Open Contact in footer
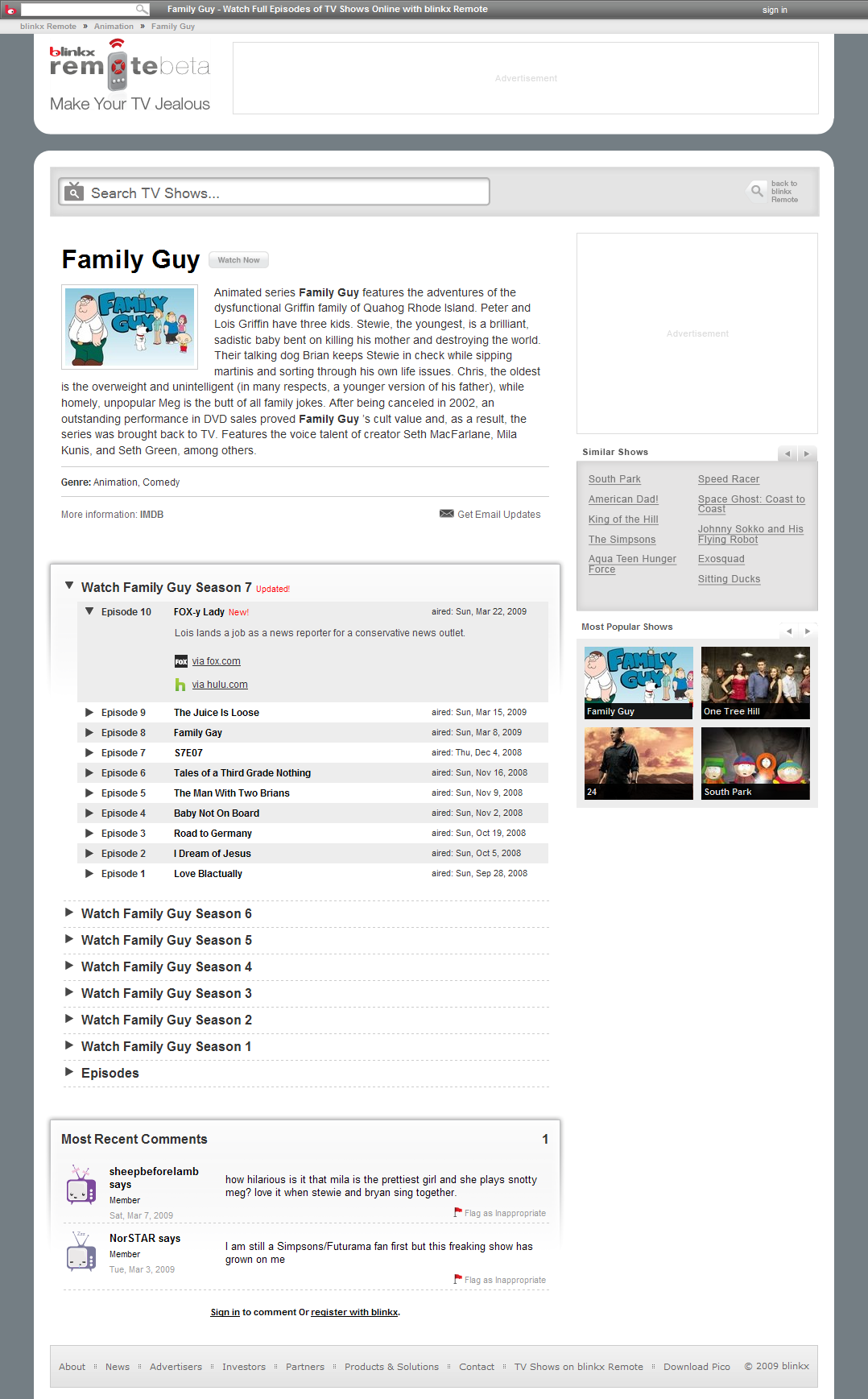The height and width of the screenshot is (1399, 868). pyautogui.click(x=477, y=1367)
